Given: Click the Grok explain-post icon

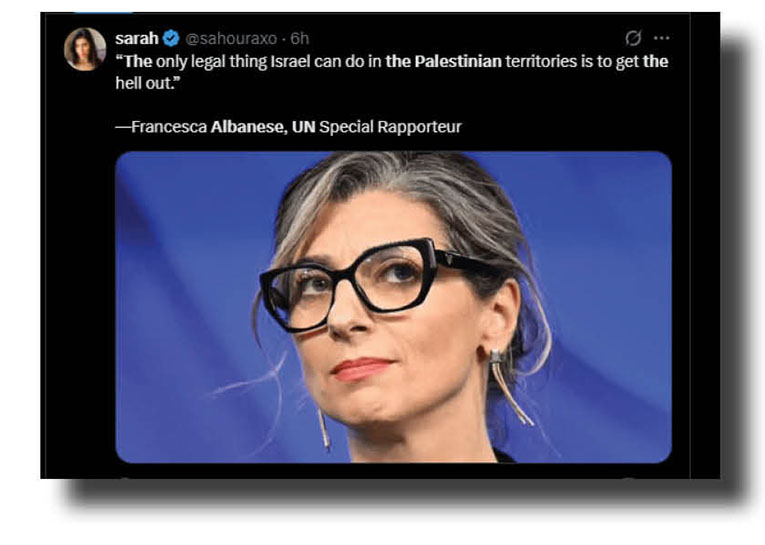Looking at the screenshot, I should (x=633, y=38).
